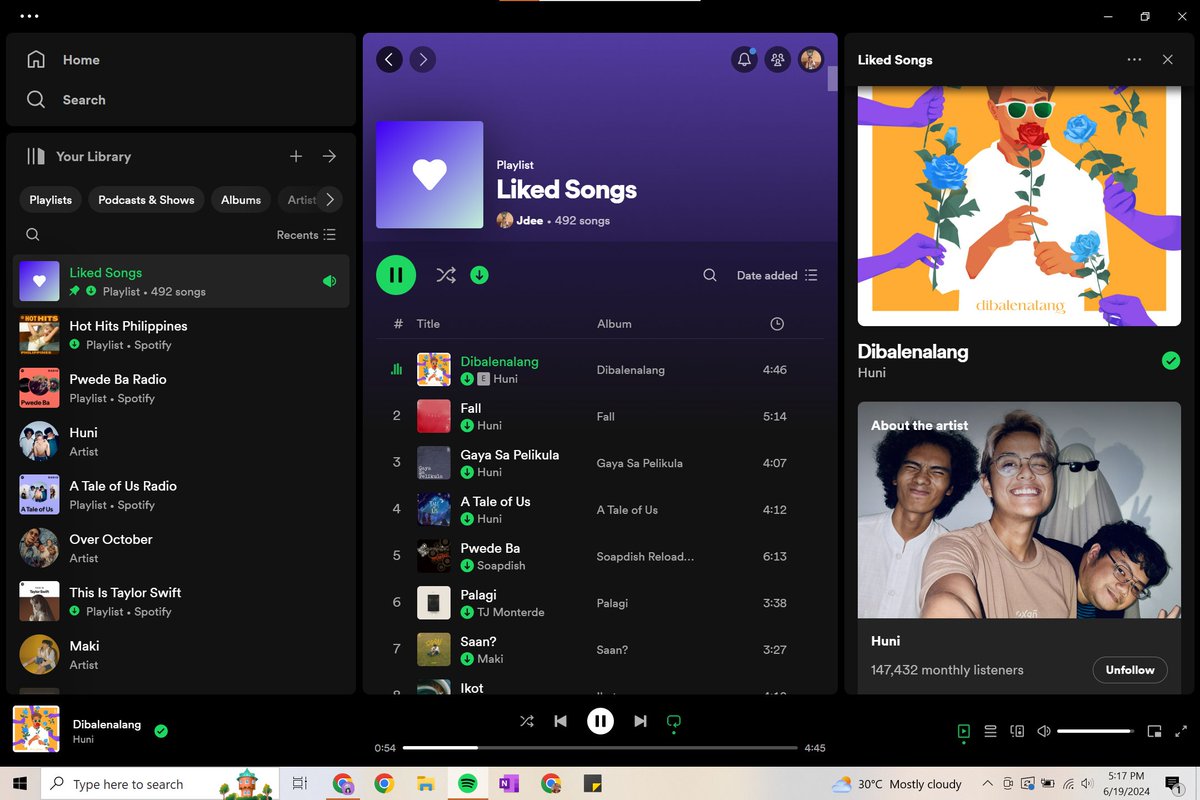The height and width of the screenshot is (800, 1200).
Task: Toggle liked status in Now Playing panel
Action: tap(1171, 361)
